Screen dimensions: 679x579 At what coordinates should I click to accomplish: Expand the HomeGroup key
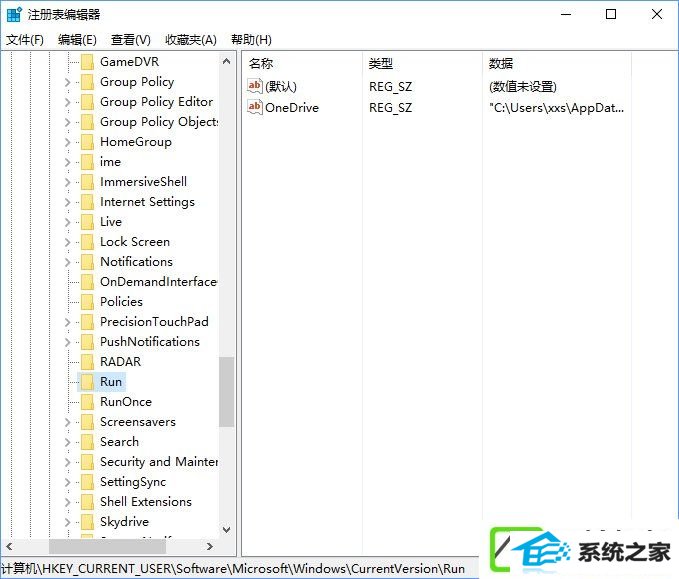click(x=67, y=142)
